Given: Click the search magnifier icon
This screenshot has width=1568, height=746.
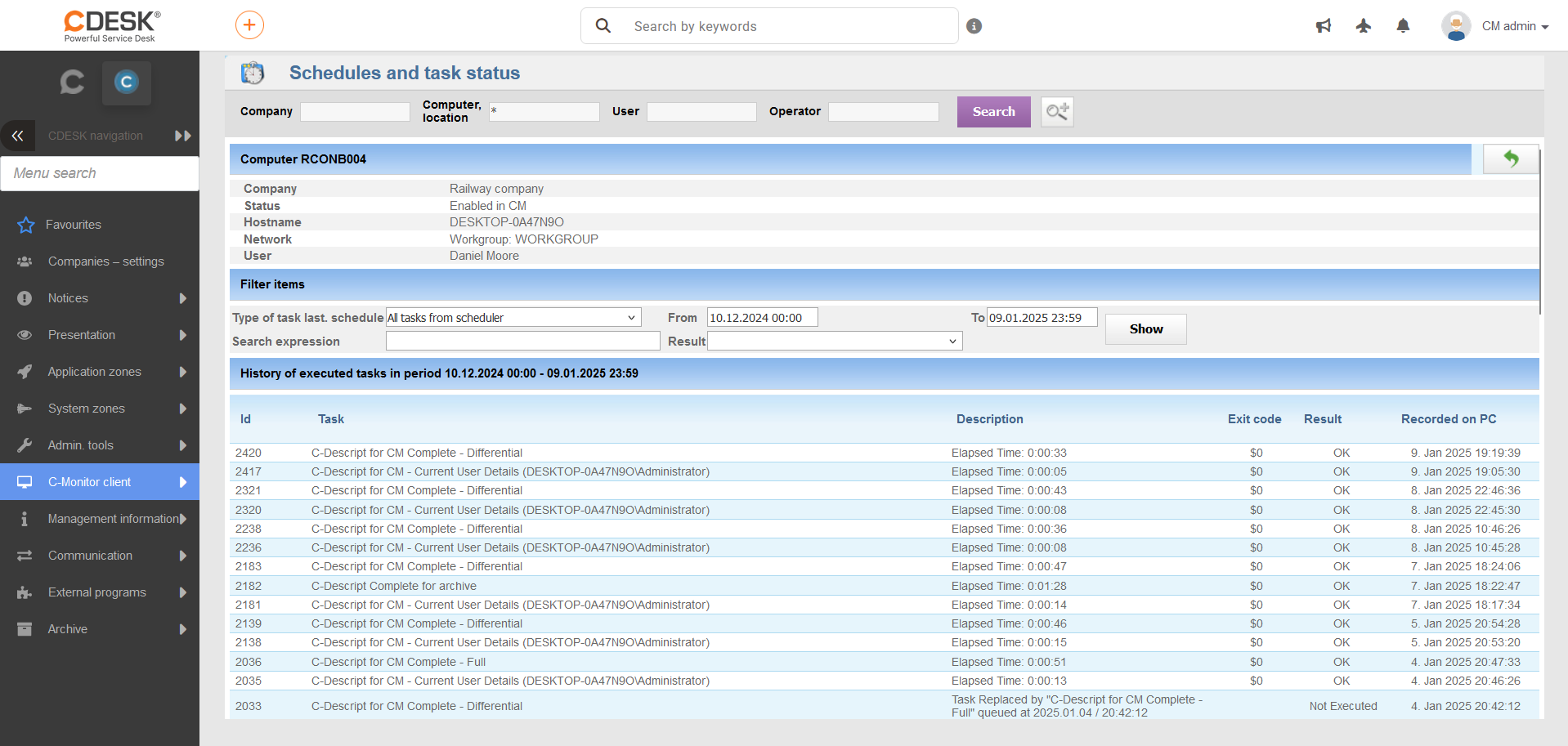Looking at the screenshot, I should 603,26.
